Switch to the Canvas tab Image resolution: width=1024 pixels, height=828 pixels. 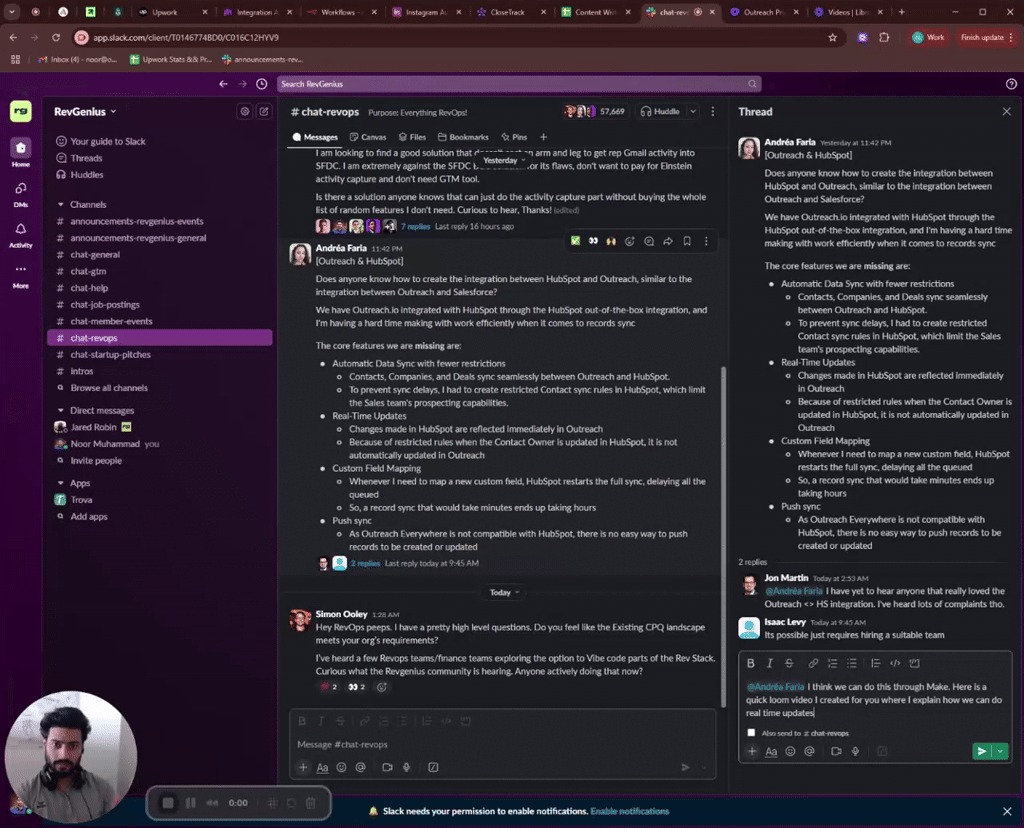coord(368,137)
